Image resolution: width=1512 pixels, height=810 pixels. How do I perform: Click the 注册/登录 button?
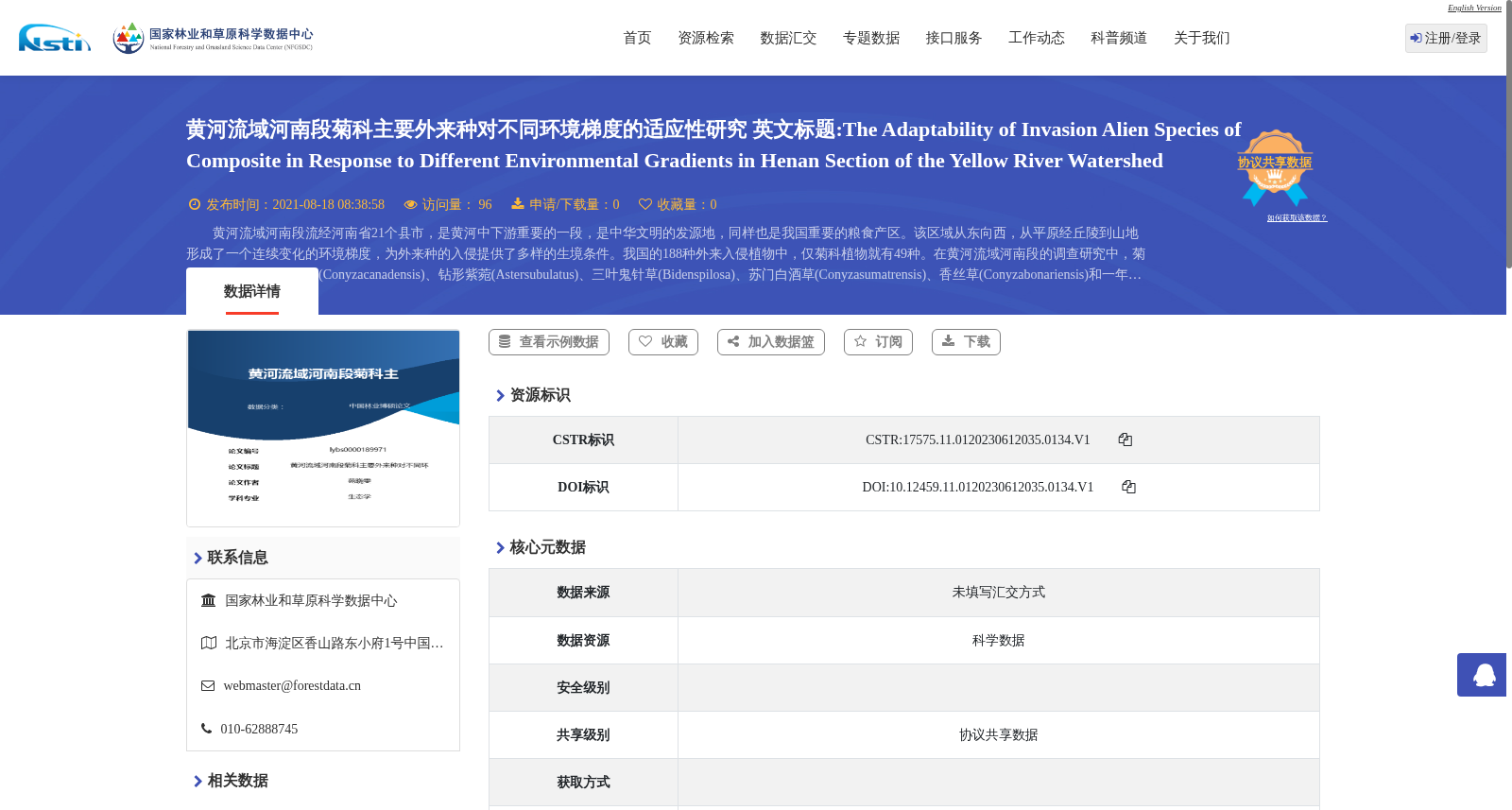click(x=1446, y=38)
